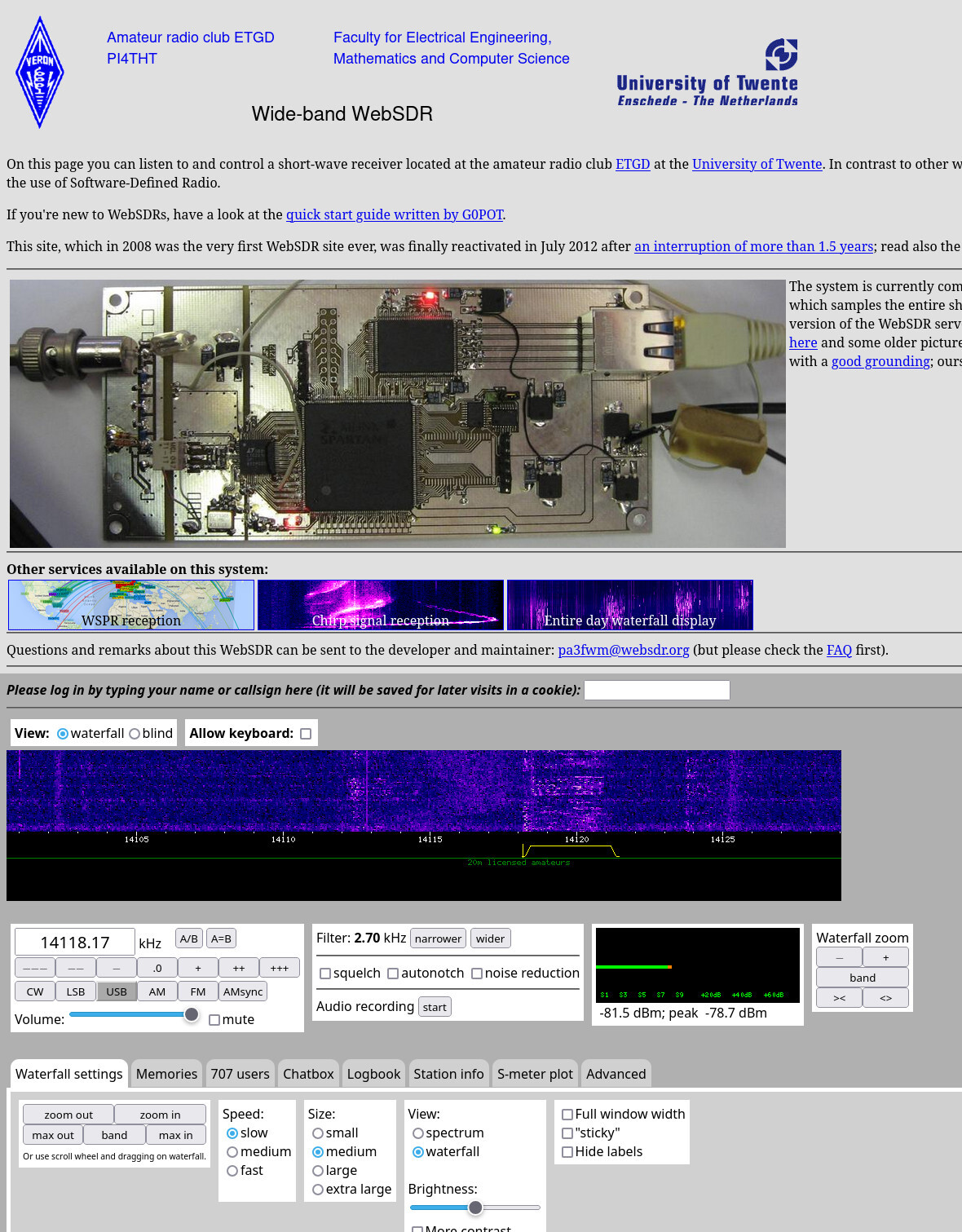Image resolution: width=962 pixels, height=1232 pixels.
Task: Open the good grounding link
Action: tap(880, 361)
